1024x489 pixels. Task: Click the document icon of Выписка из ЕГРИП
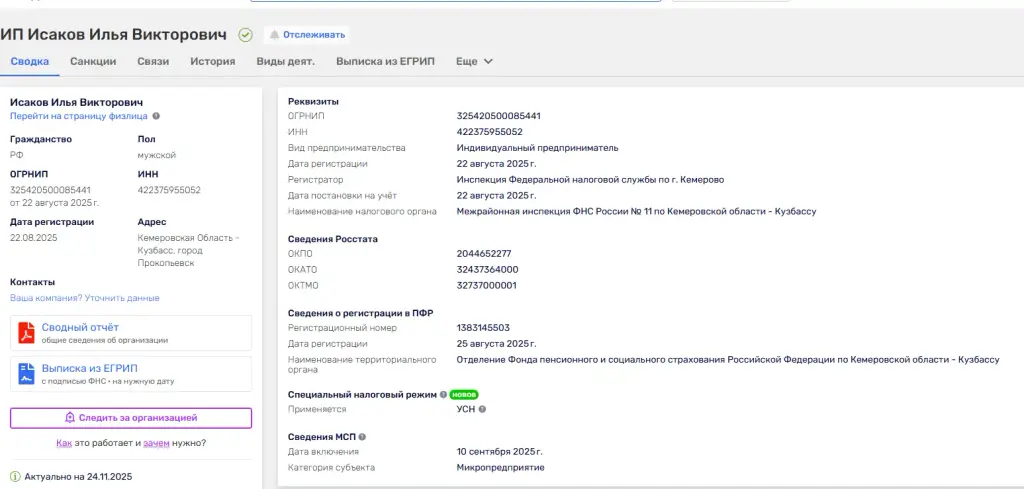point(26,374)
